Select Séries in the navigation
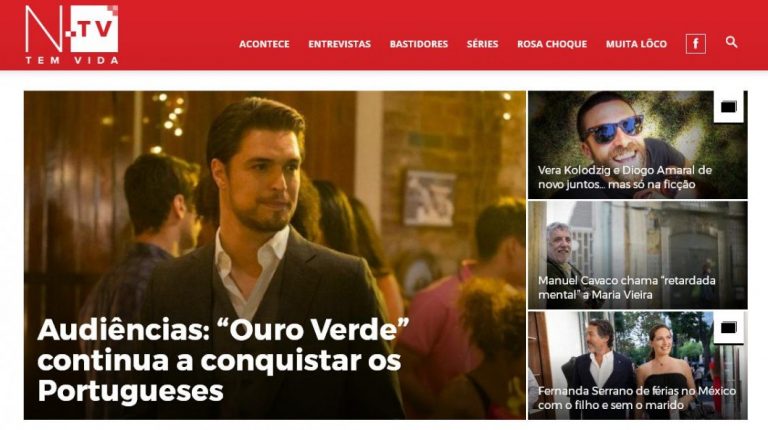This screenshot has height=430, width=768. point(482,44)
